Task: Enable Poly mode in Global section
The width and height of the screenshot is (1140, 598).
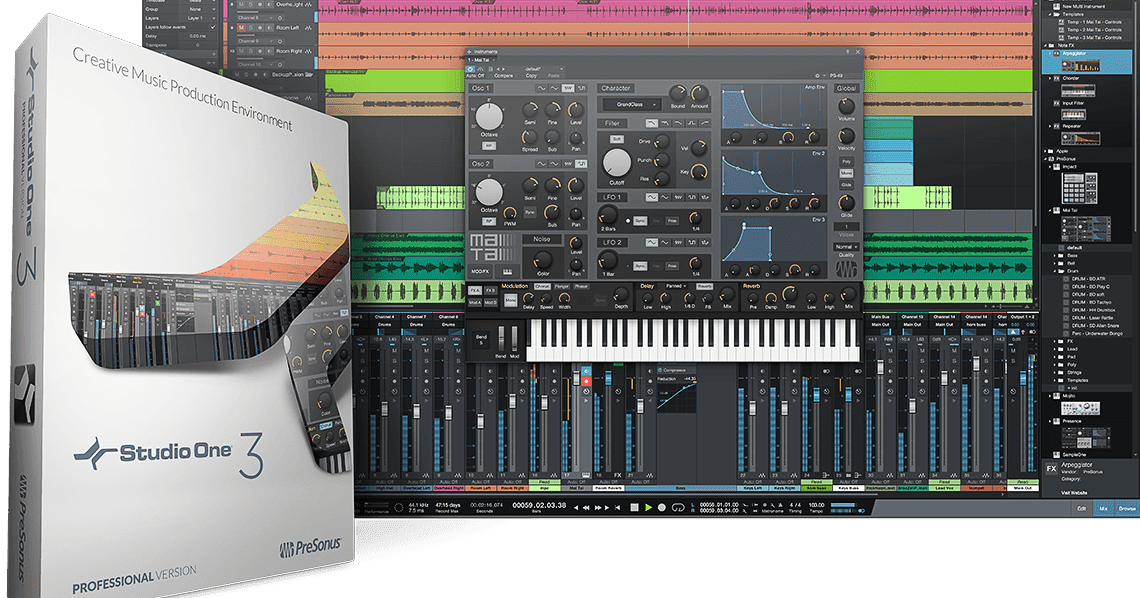Action: [846, 162]
